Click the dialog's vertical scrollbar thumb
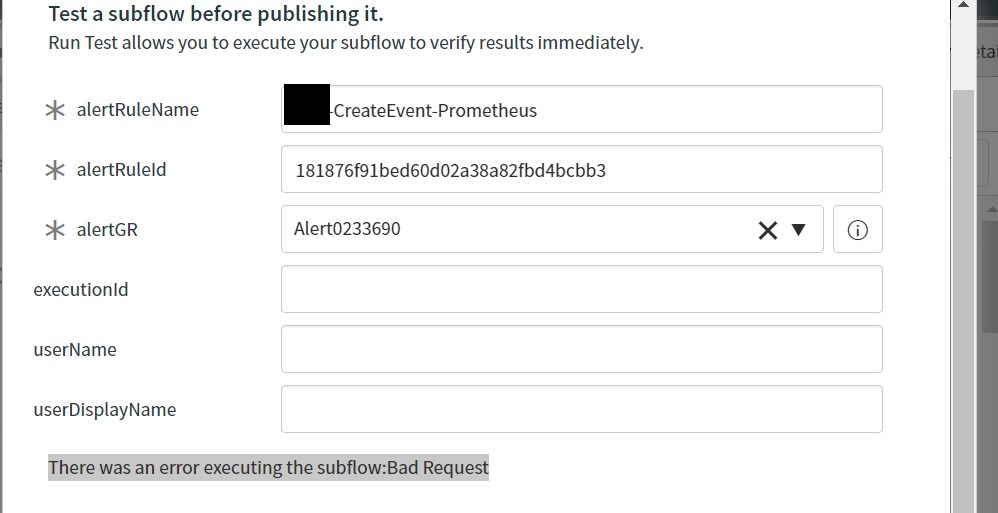This screenshot has width=998, height=513. [963, 299]
